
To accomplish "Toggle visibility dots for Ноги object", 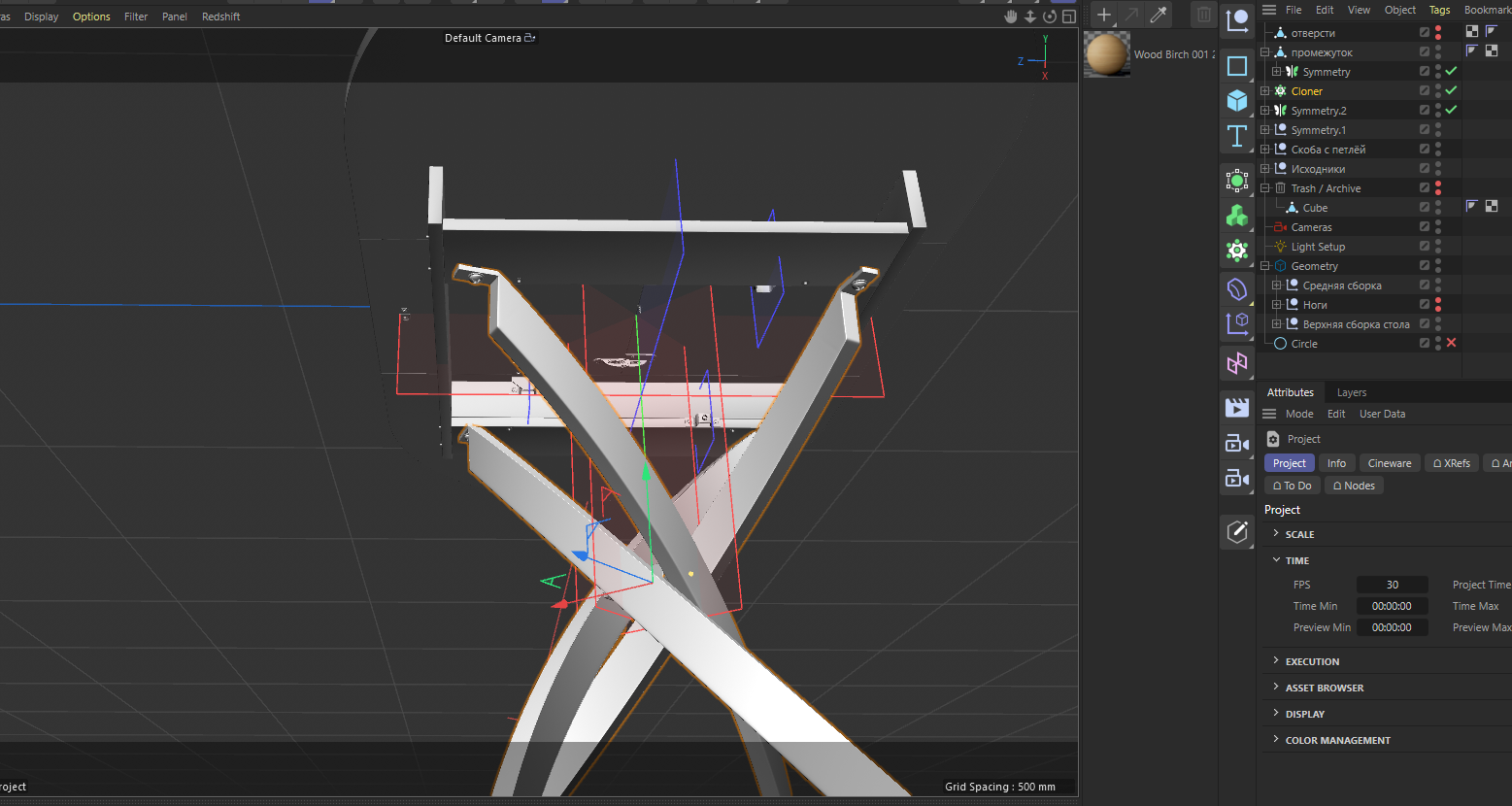I will click(1438, 305).
